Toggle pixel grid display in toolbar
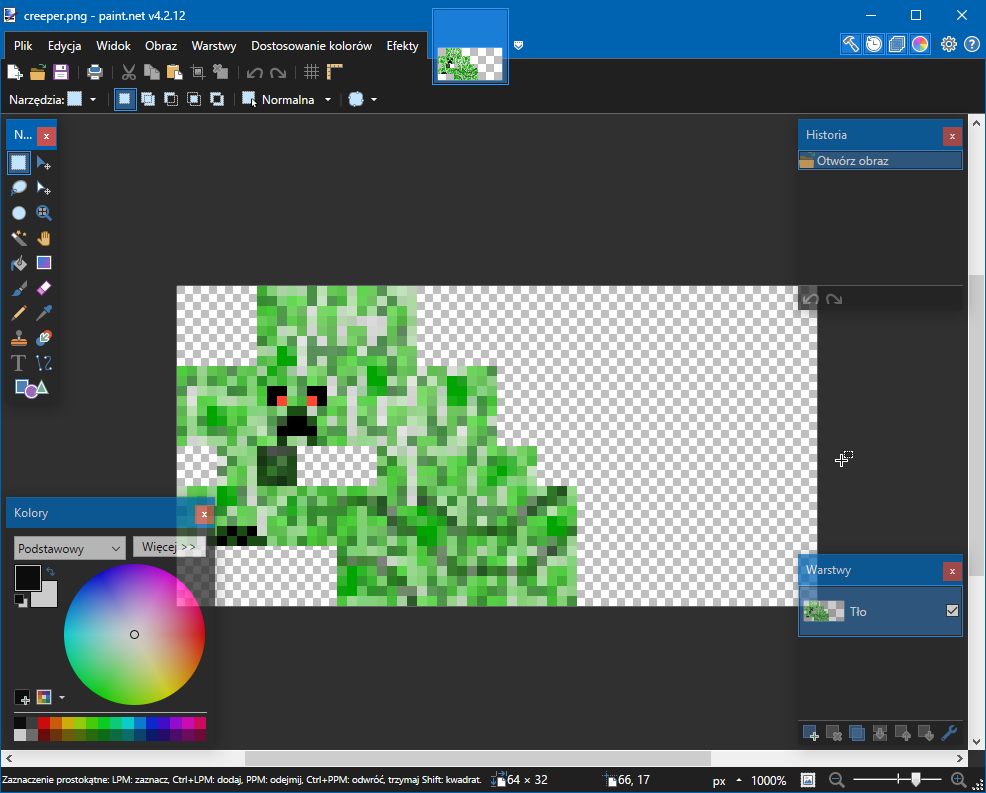This screenshot has width=986, height=793. (x=312, y=72)
